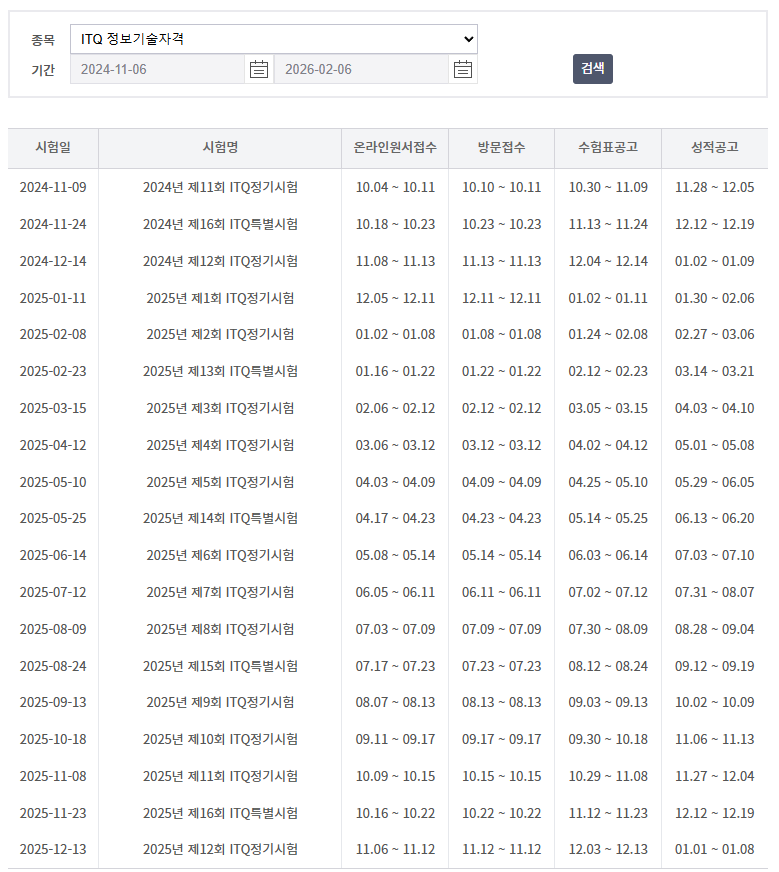
Task: Select 2025년 제8회 ITQ정기시험 row name
Action: 220,629
